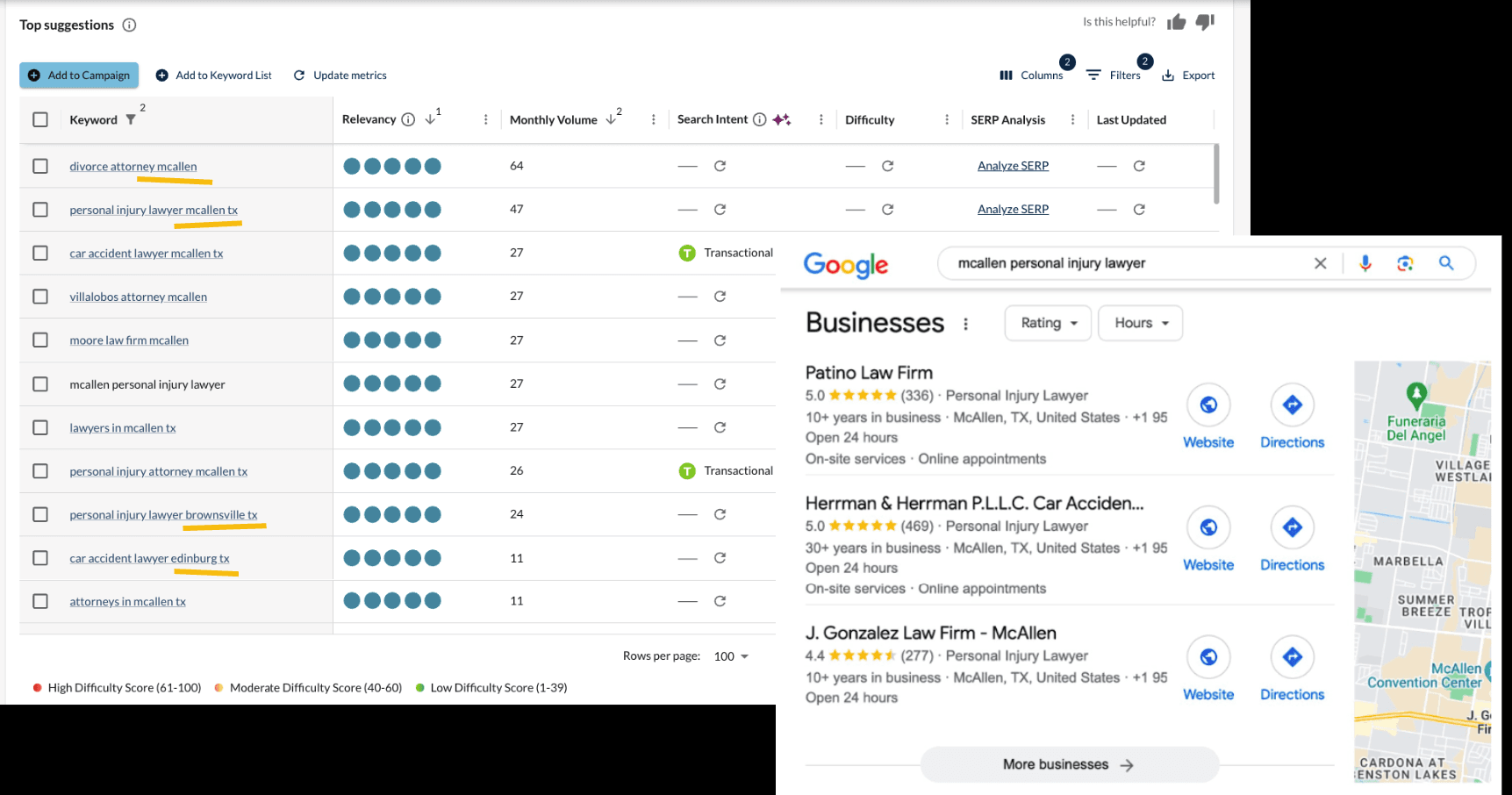Expand the Hours filter dropdown
The height and width of the screenshot is (795, 1512).
click(1141, 323)
